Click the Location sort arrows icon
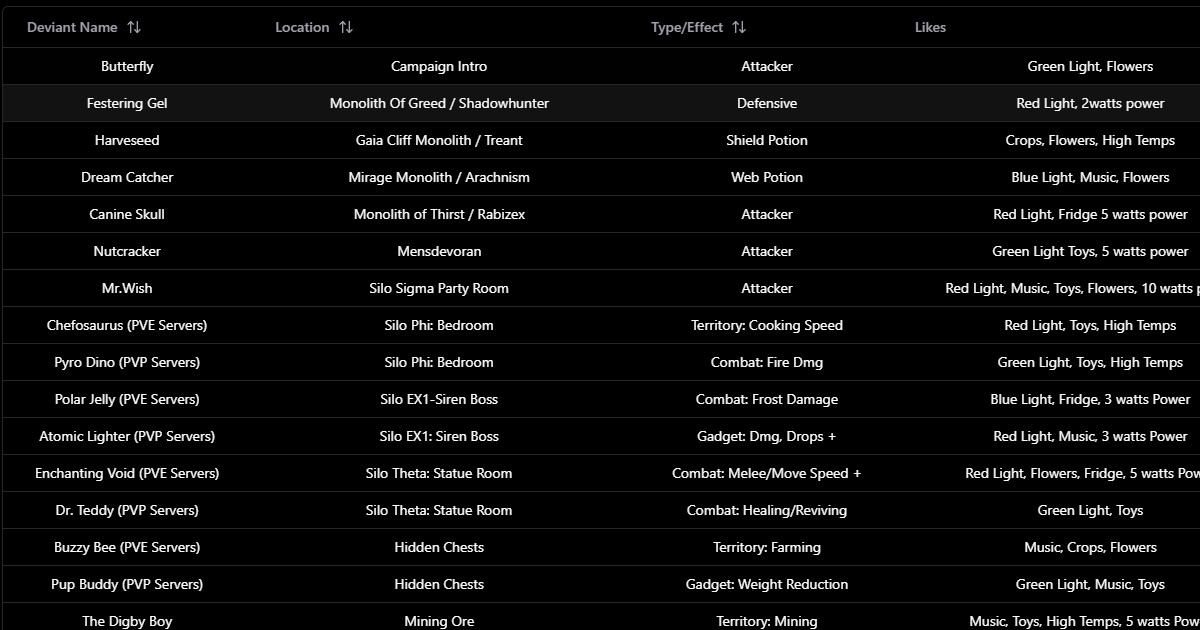This screenshot has height=630, width=1200. coord(346,28)
